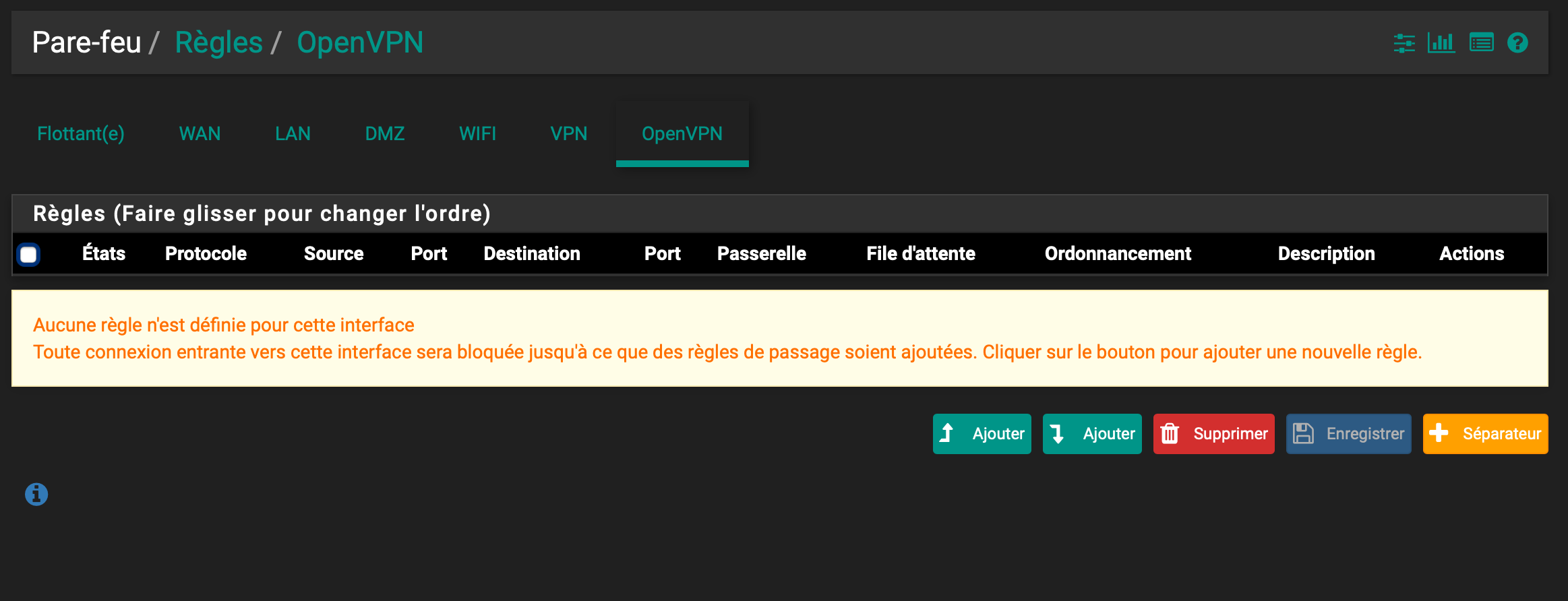
Task: Add a Séparateur to the rules
Action: [x=1485, y=434]
